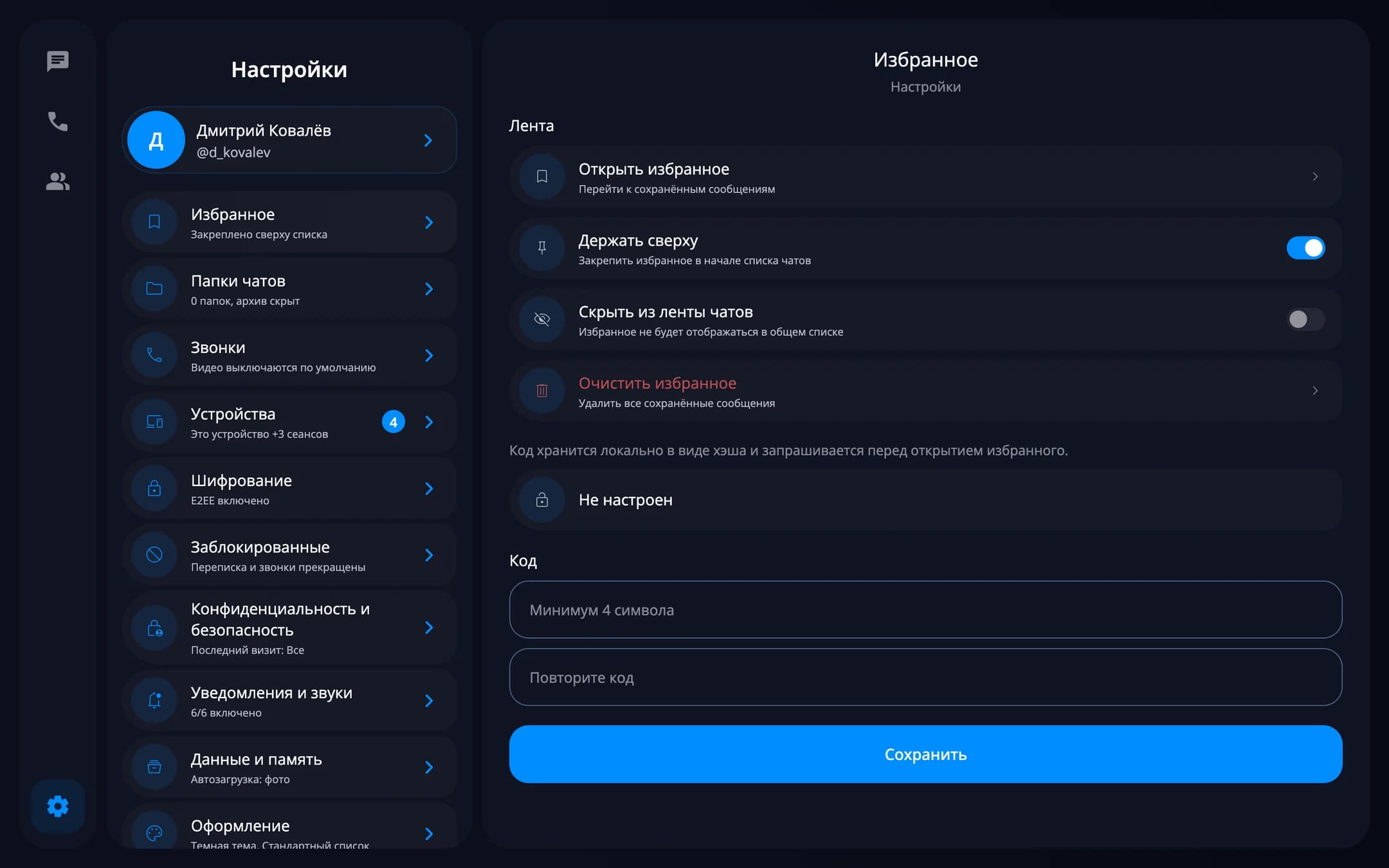Viewport: 1389px width, 868px height.
Task: Click the pin icon by Держать сверху
Action: [542, 248]
